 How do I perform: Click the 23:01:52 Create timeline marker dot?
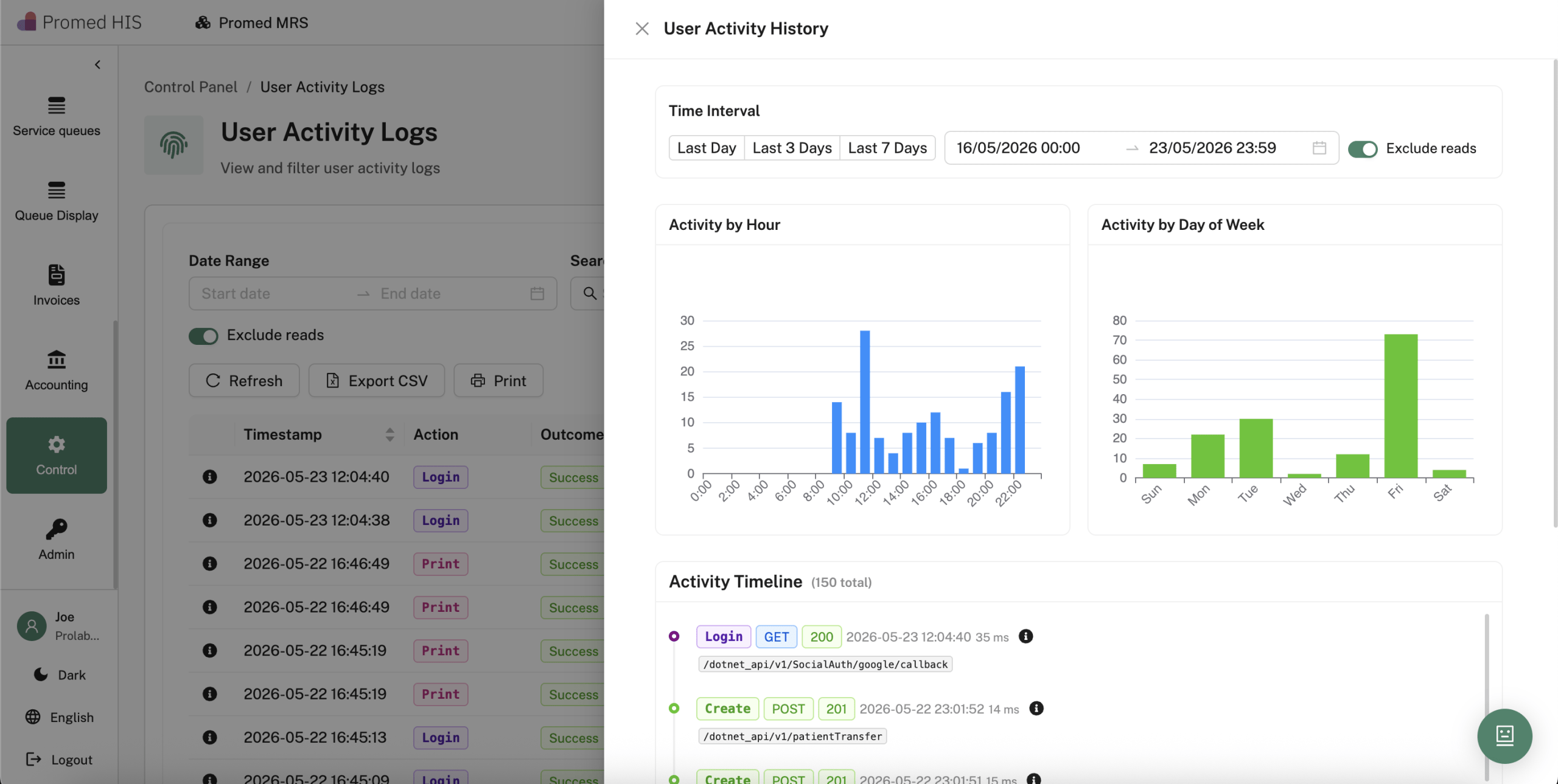click(x=674, y=709)
